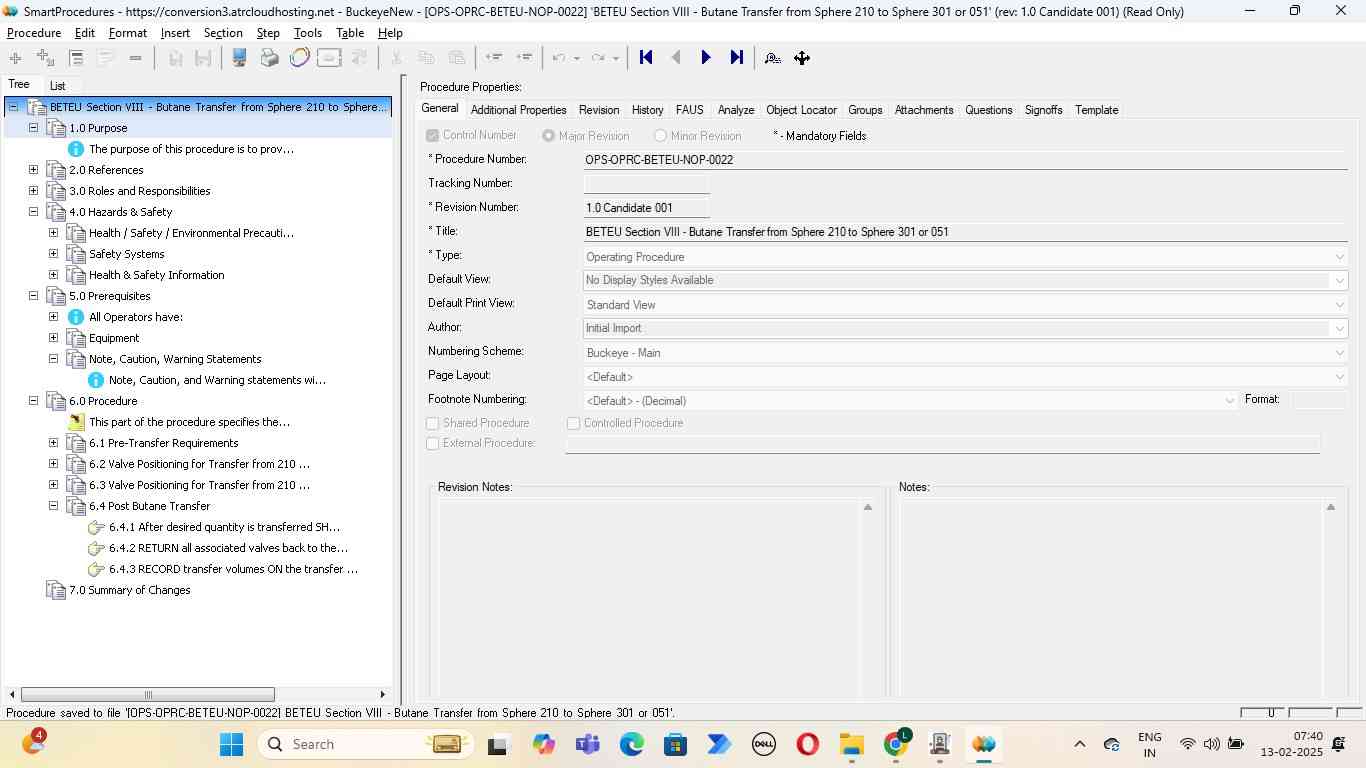Switch to the Additional Properties tab

518,110
